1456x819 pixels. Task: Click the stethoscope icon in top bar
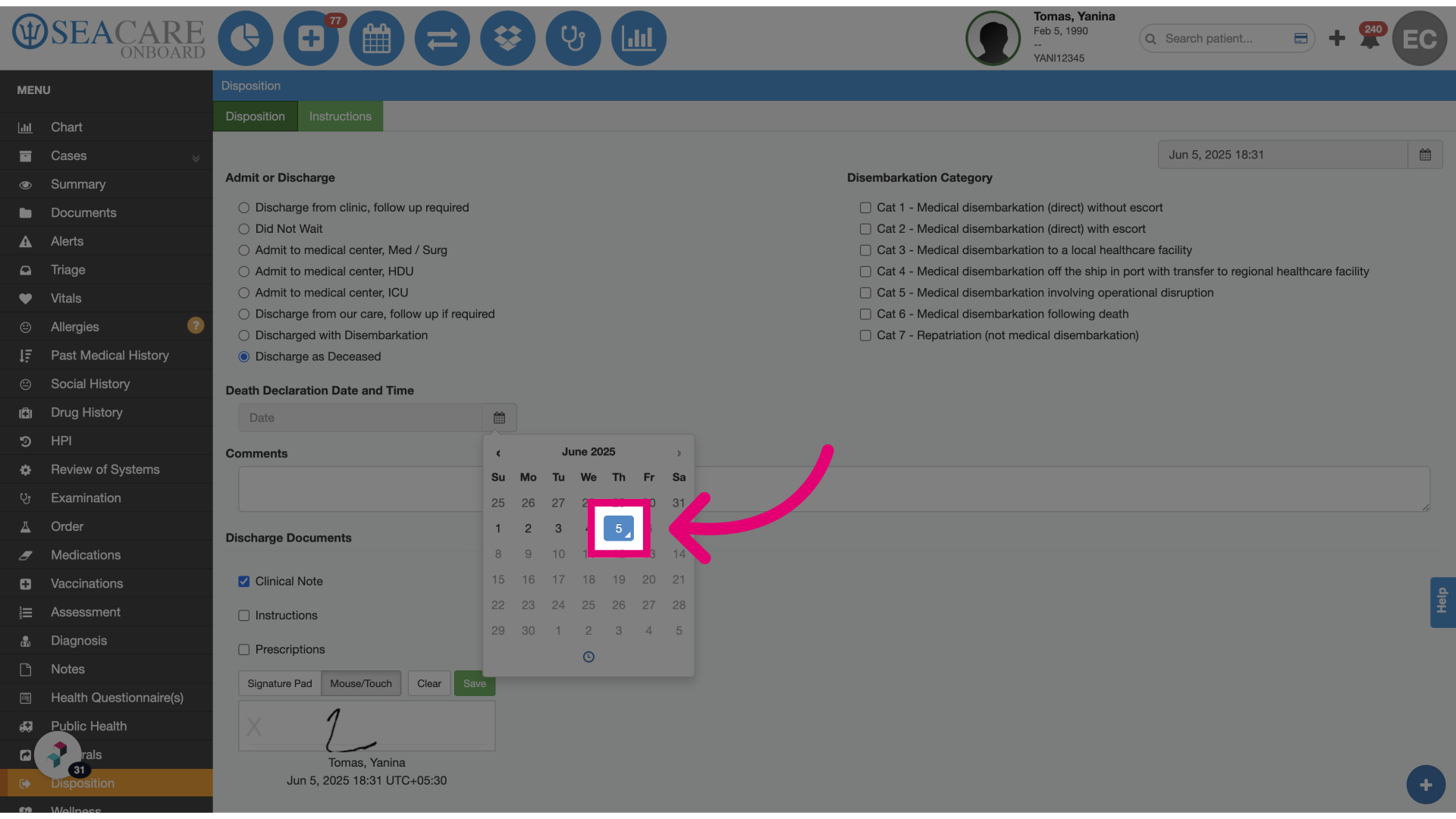point(573,38)
